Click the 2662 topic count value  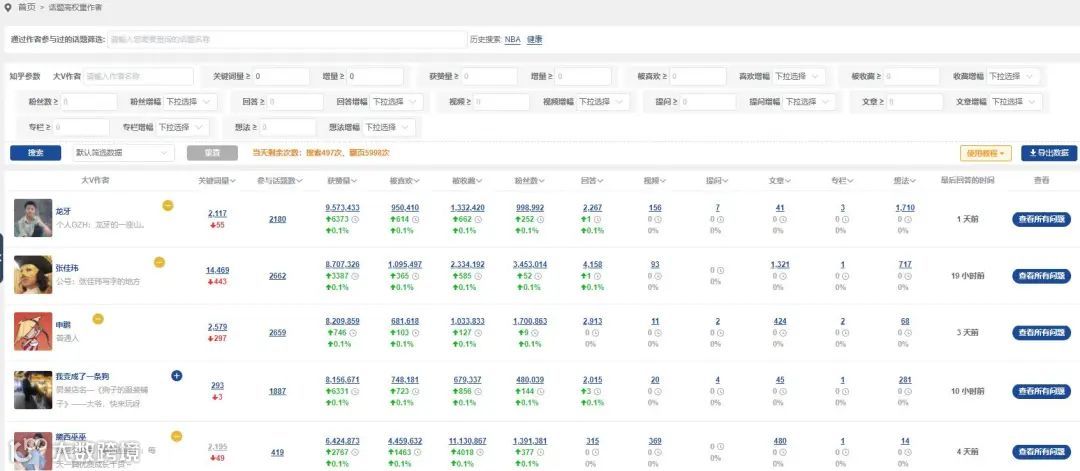278,276
